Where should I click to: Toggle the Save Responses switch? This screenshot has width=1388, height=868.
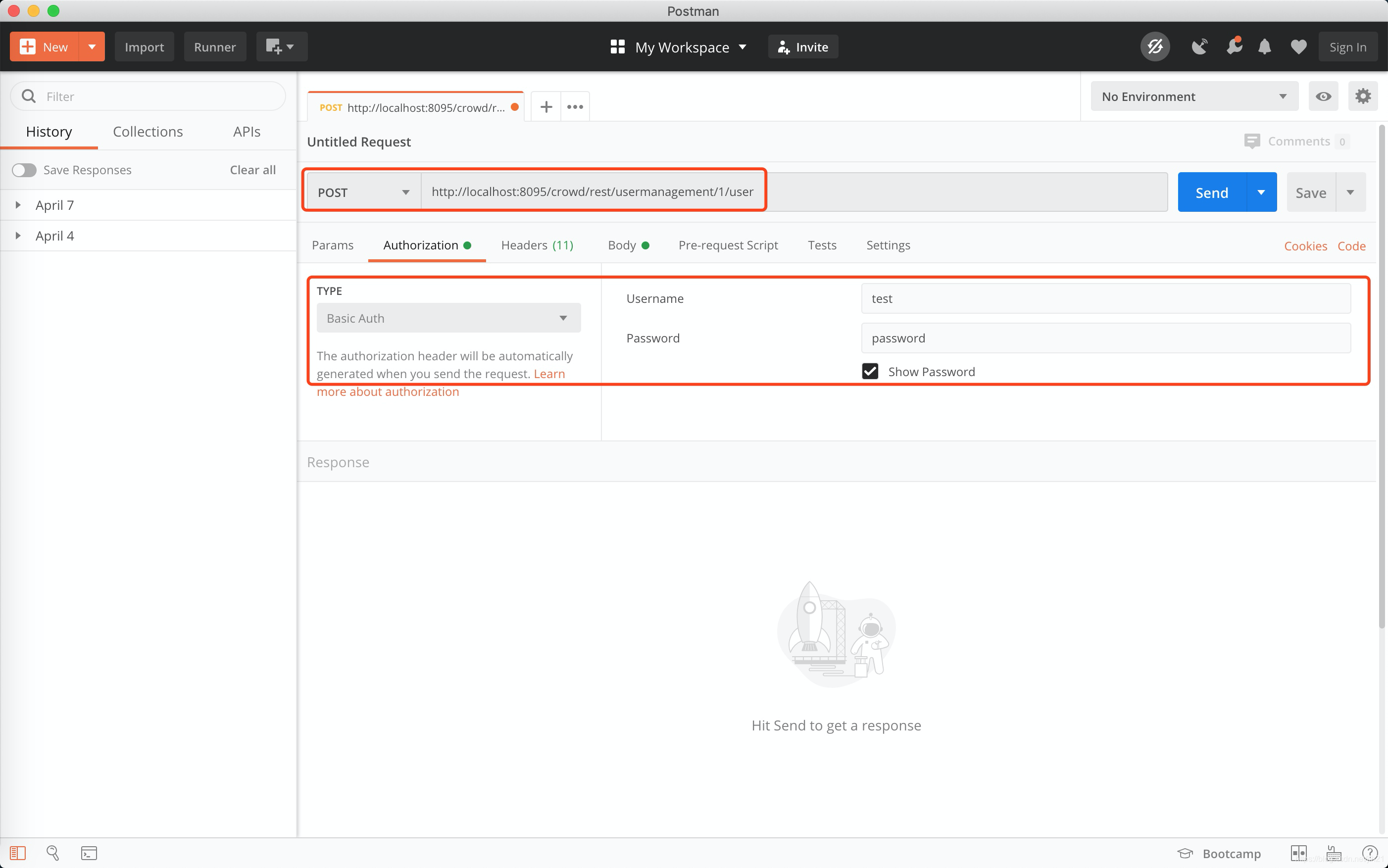coord(24,170)
